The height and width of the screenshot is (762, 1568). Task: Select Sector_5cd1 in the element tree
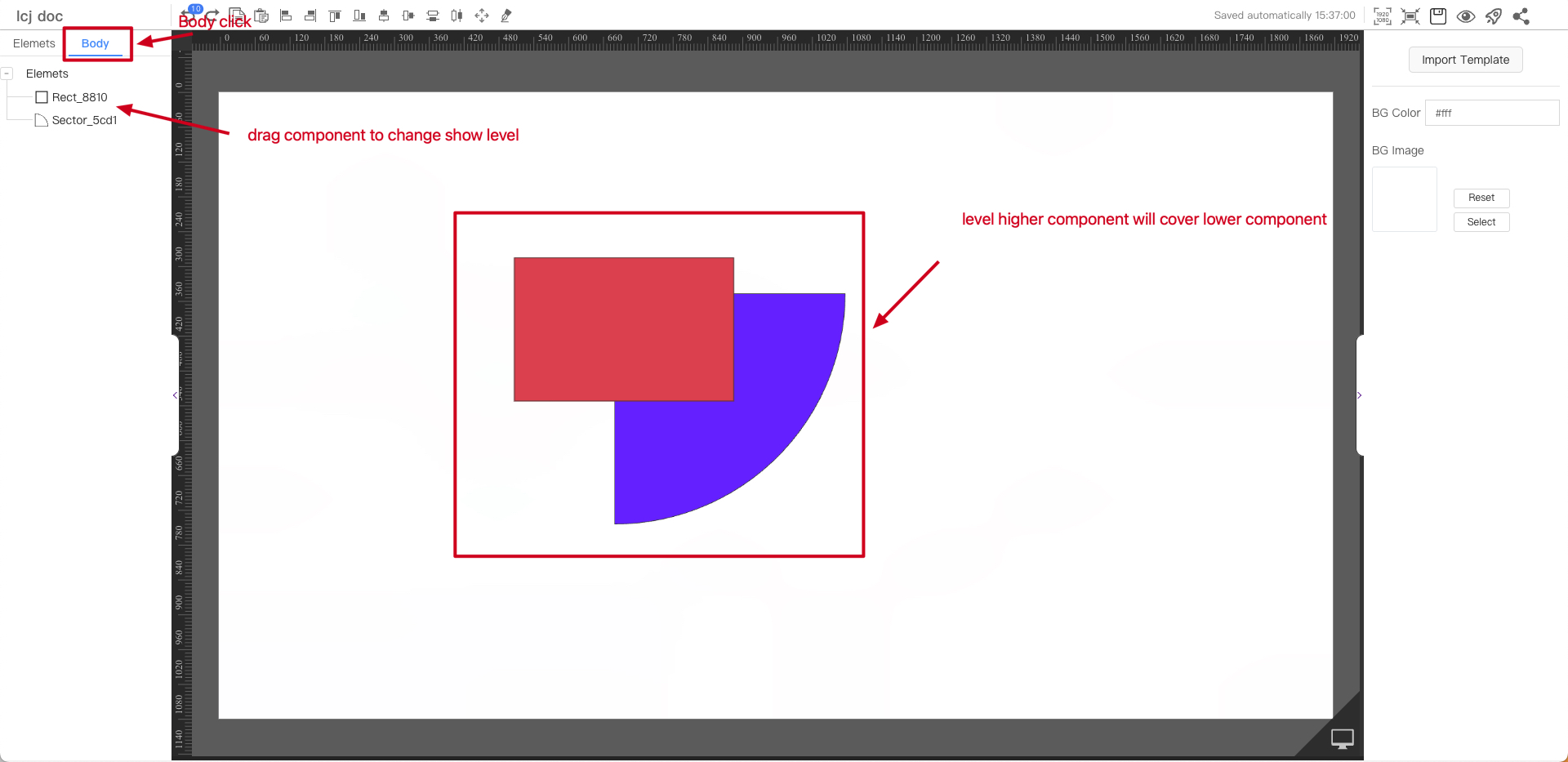coord(84,120)
